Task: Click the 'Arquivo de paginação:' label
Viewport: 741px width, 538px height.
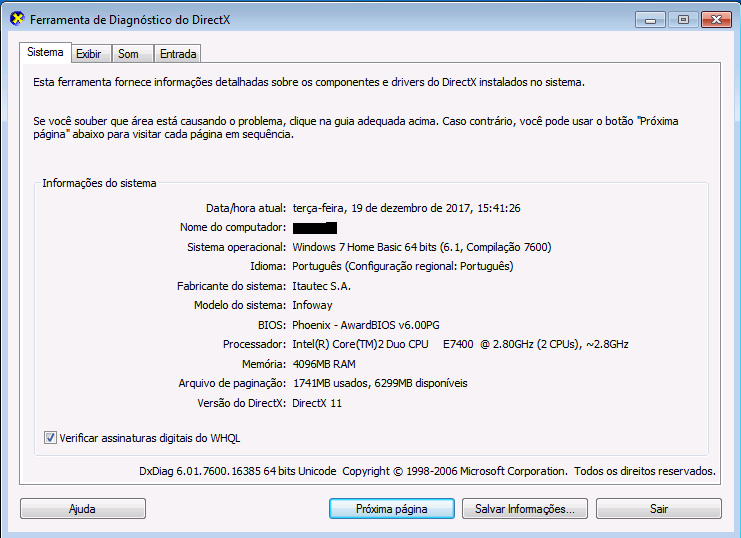Action: click(x=232, y=383)
